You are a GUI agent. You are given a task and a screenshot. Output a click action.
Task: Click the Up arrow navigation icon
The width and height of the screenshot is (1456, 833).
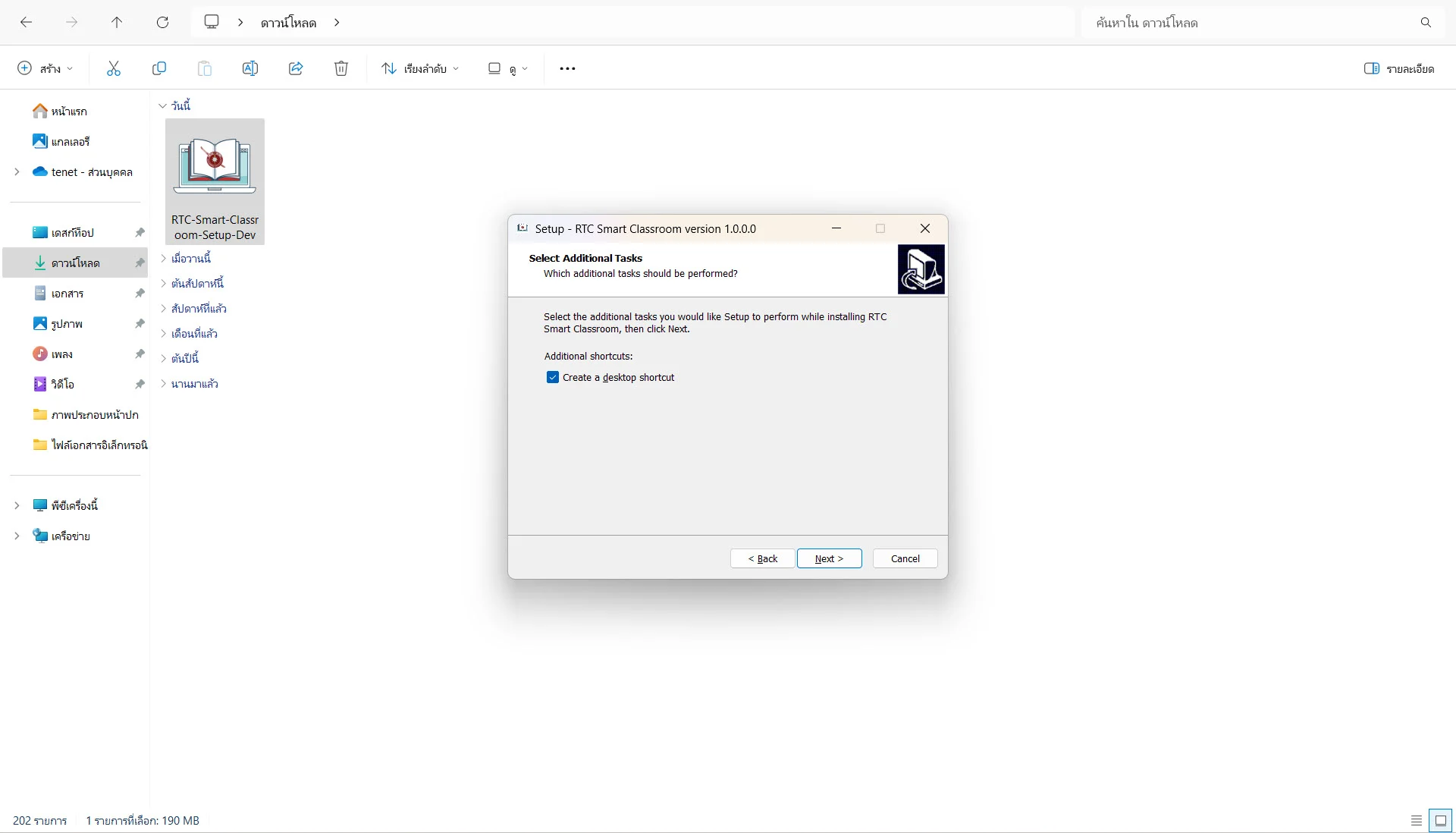point(117,23)
